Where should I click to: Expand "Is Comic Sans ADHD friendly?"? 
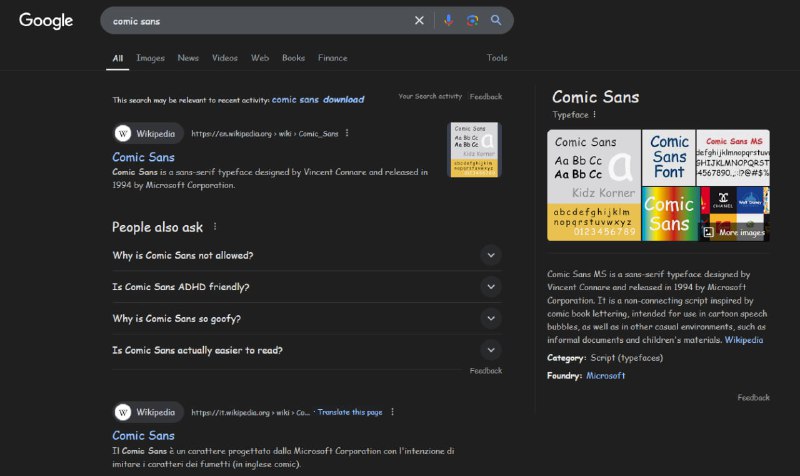pos(307,287)
